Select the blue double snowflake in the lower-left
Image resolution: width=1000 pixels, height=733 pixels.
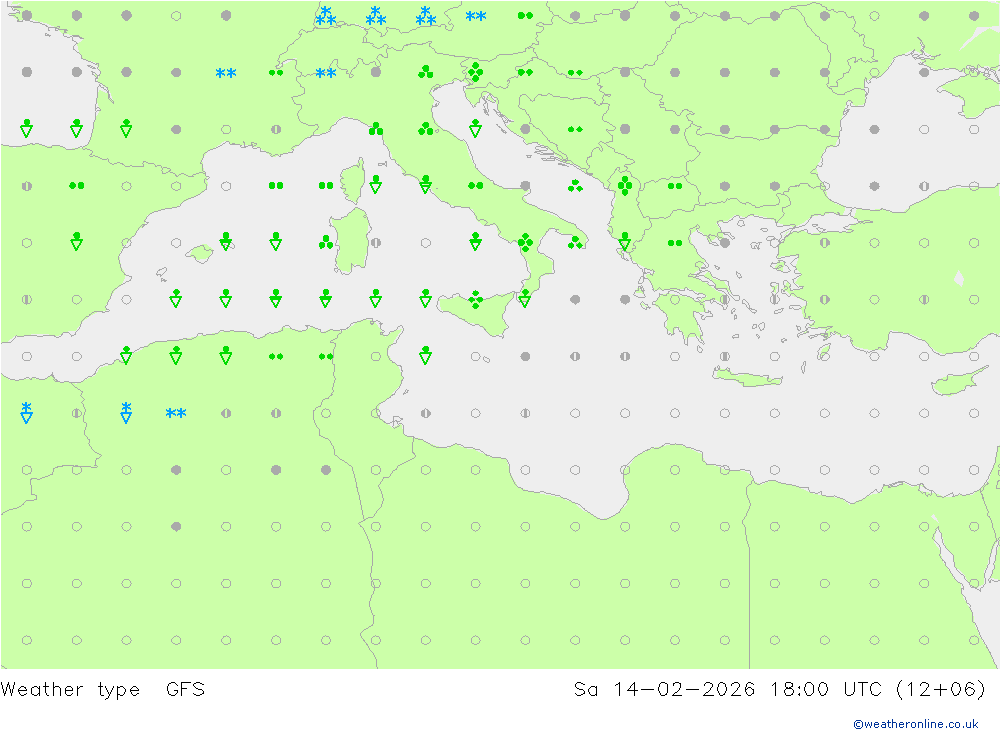tap(176, 413)
